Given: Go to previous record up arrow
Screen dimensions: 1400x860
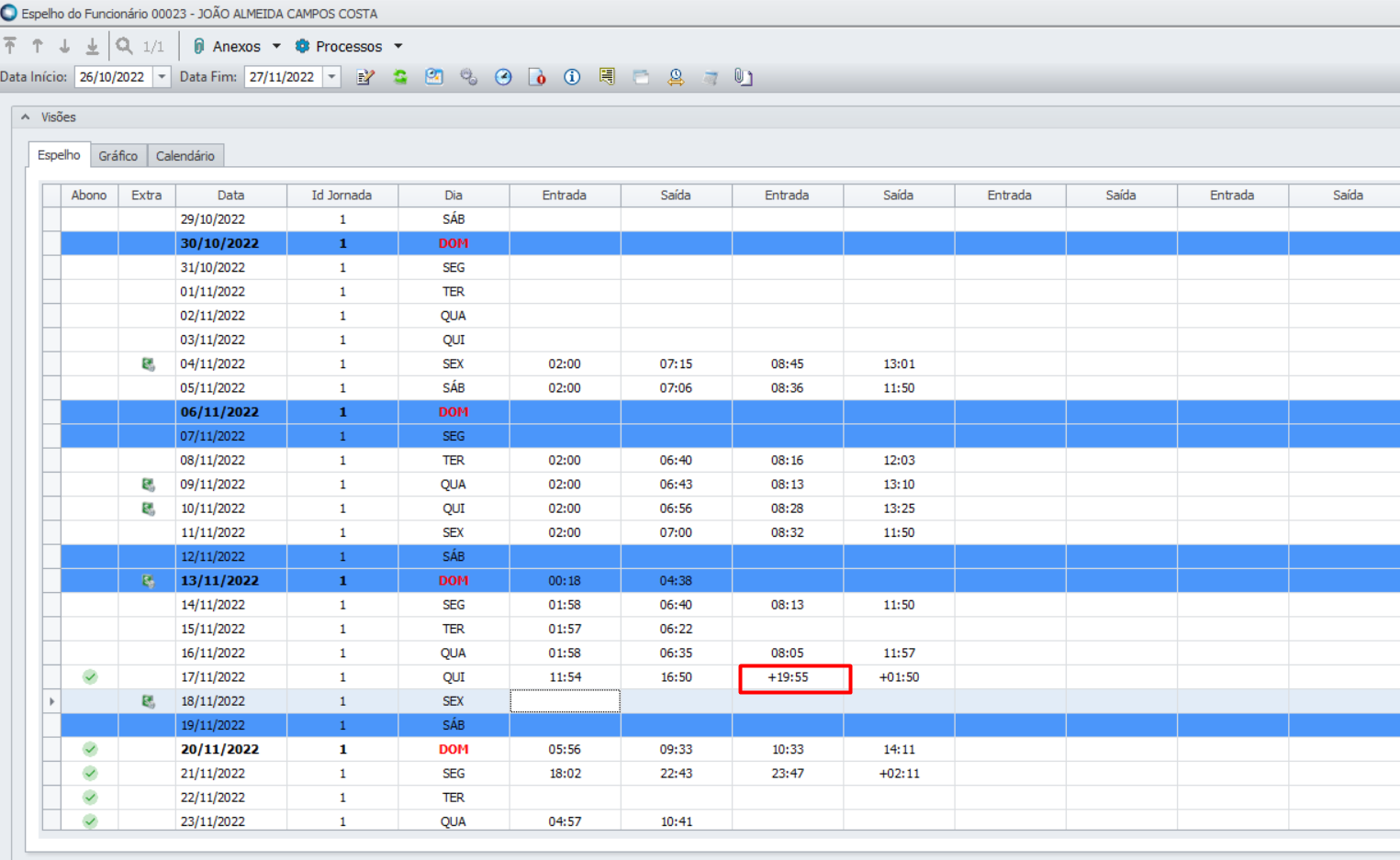Looking at the screenshot, I should pos(38,46).
